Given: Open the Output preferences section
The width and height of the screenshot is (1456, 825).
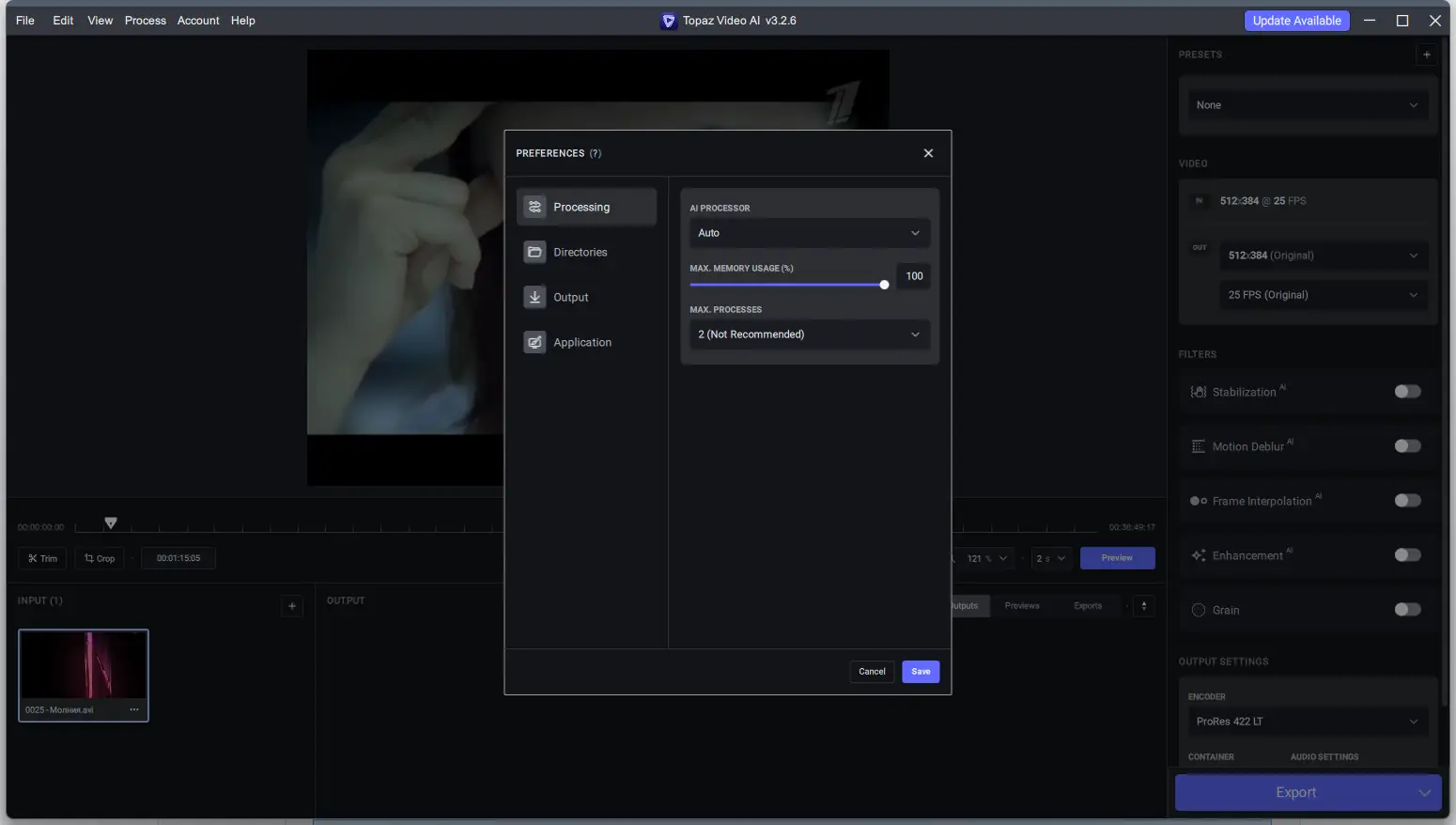Looking at the screenshot, I should point(586,297).
